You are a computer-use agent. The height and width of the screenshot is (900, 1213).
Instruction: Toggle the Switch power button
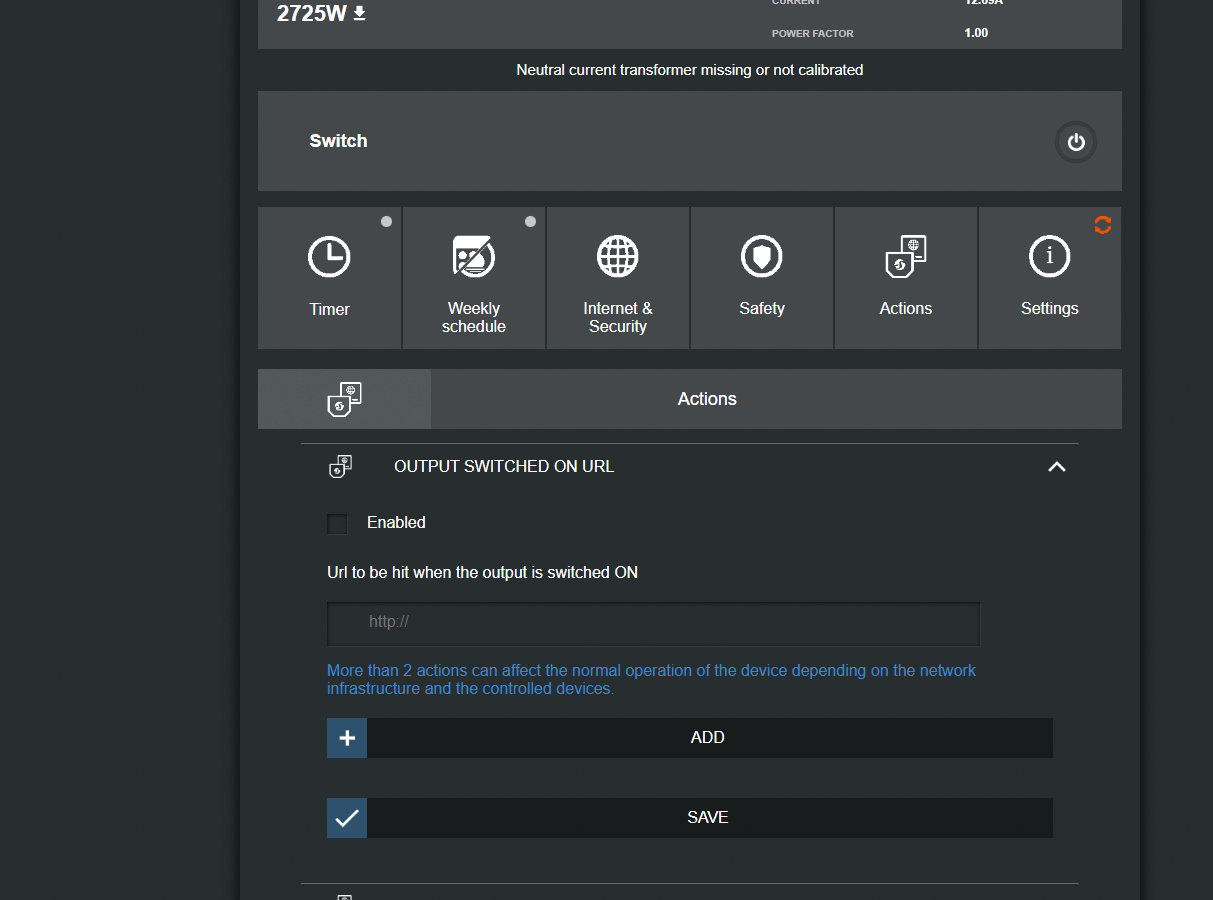coord(1075,142)
